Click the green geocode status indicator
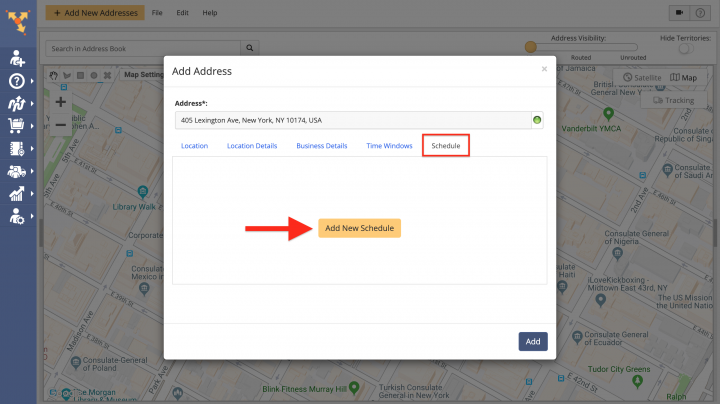 pos(537,120)
